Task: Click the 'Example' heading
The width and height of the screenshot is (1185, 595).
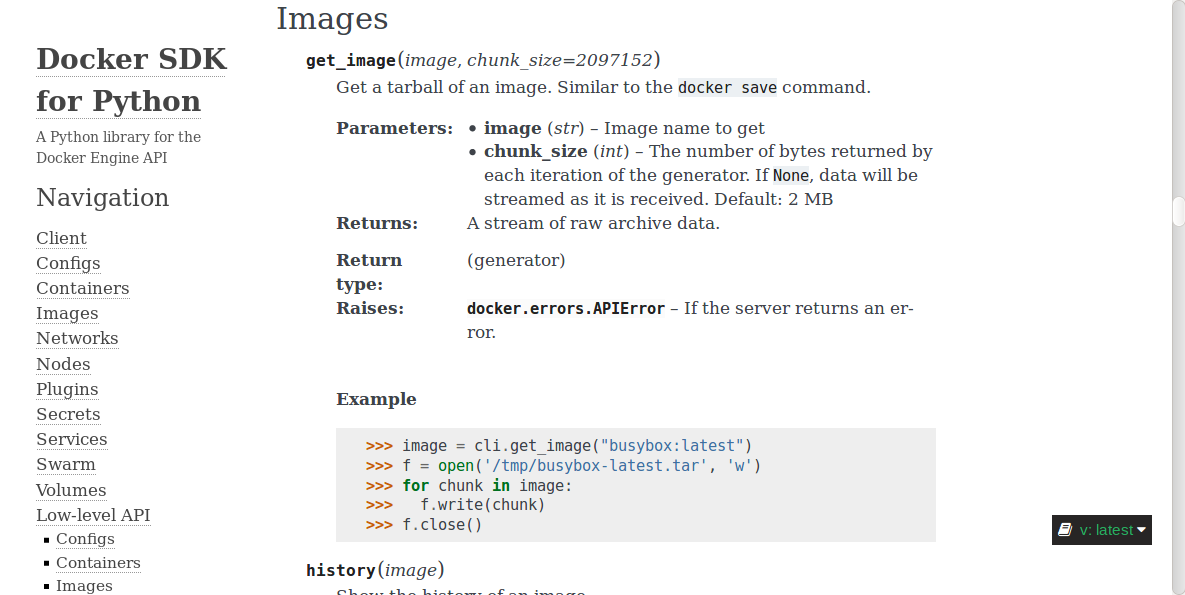Action: [x=376, y=399]
